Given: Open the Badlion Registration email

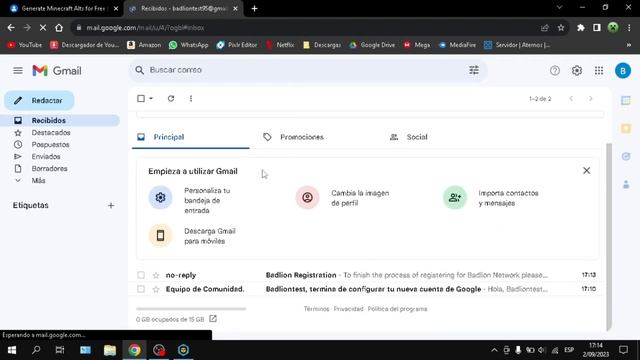Looking at the screenshot, I should coord(367,275).
